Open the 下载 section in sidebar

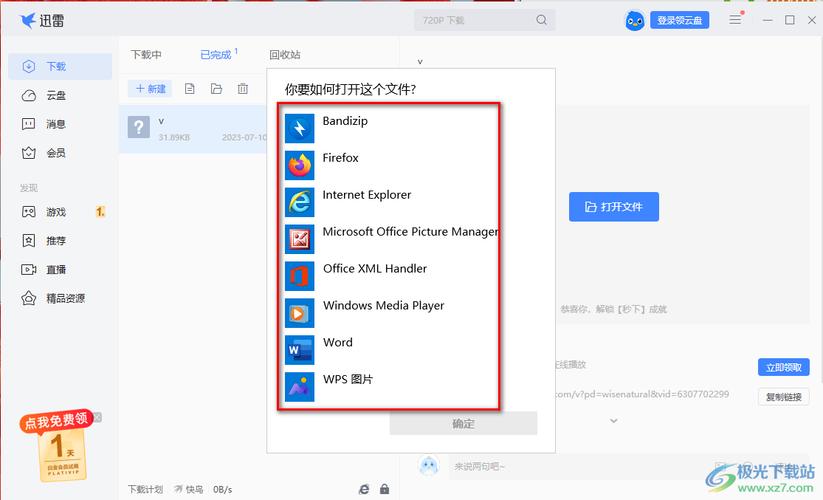point(60,66)
